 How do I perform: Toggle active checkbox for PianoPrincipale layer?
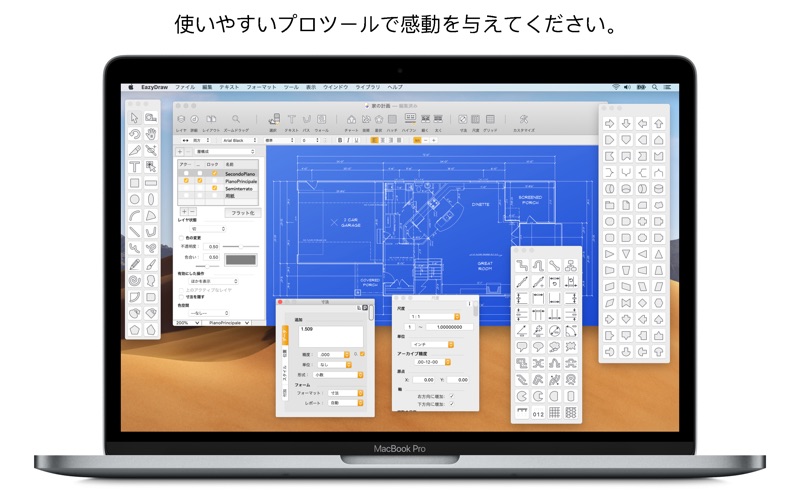(186, 181)
